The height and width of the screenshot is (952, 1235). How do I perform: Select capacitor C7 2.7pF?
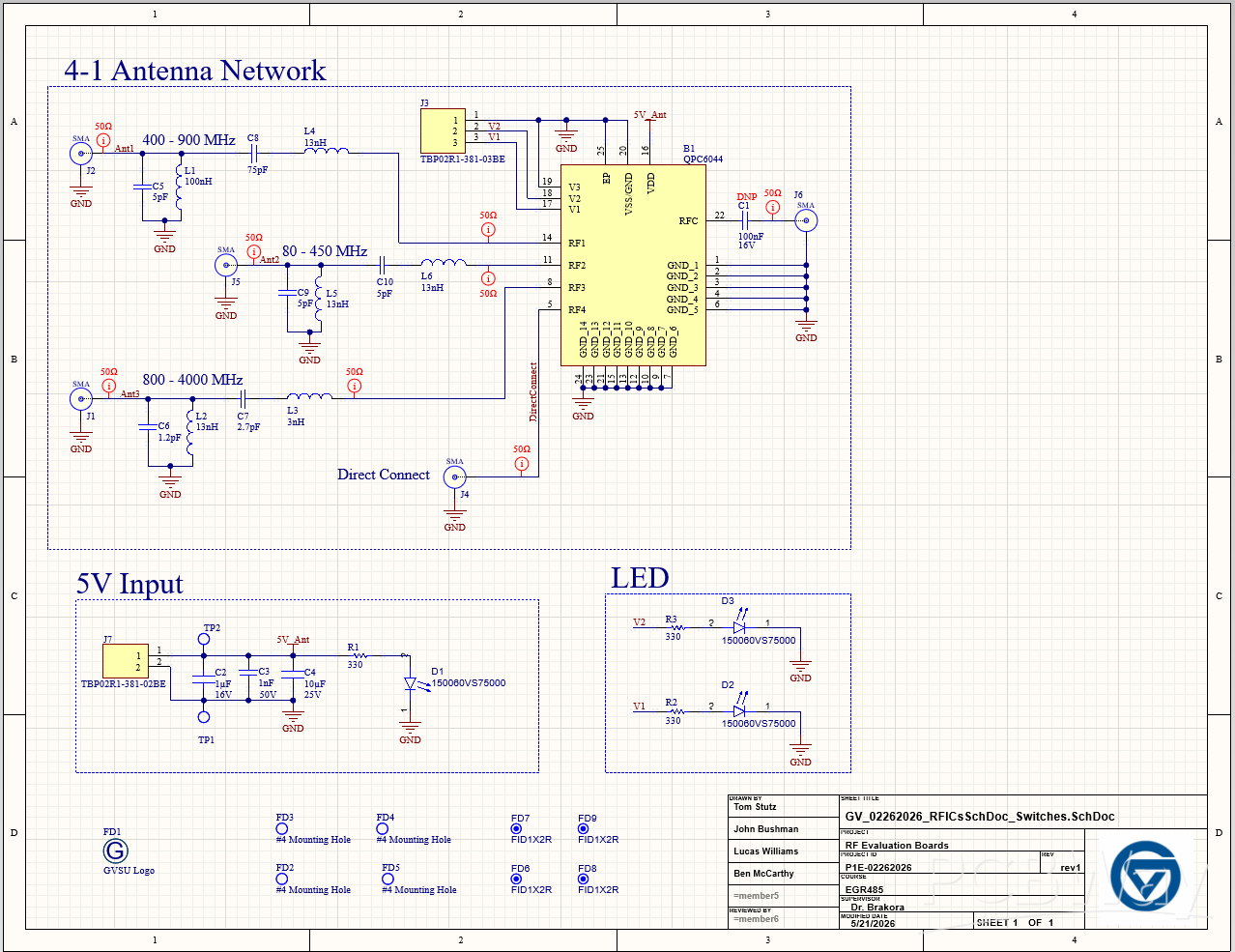[x=244, y=398]
